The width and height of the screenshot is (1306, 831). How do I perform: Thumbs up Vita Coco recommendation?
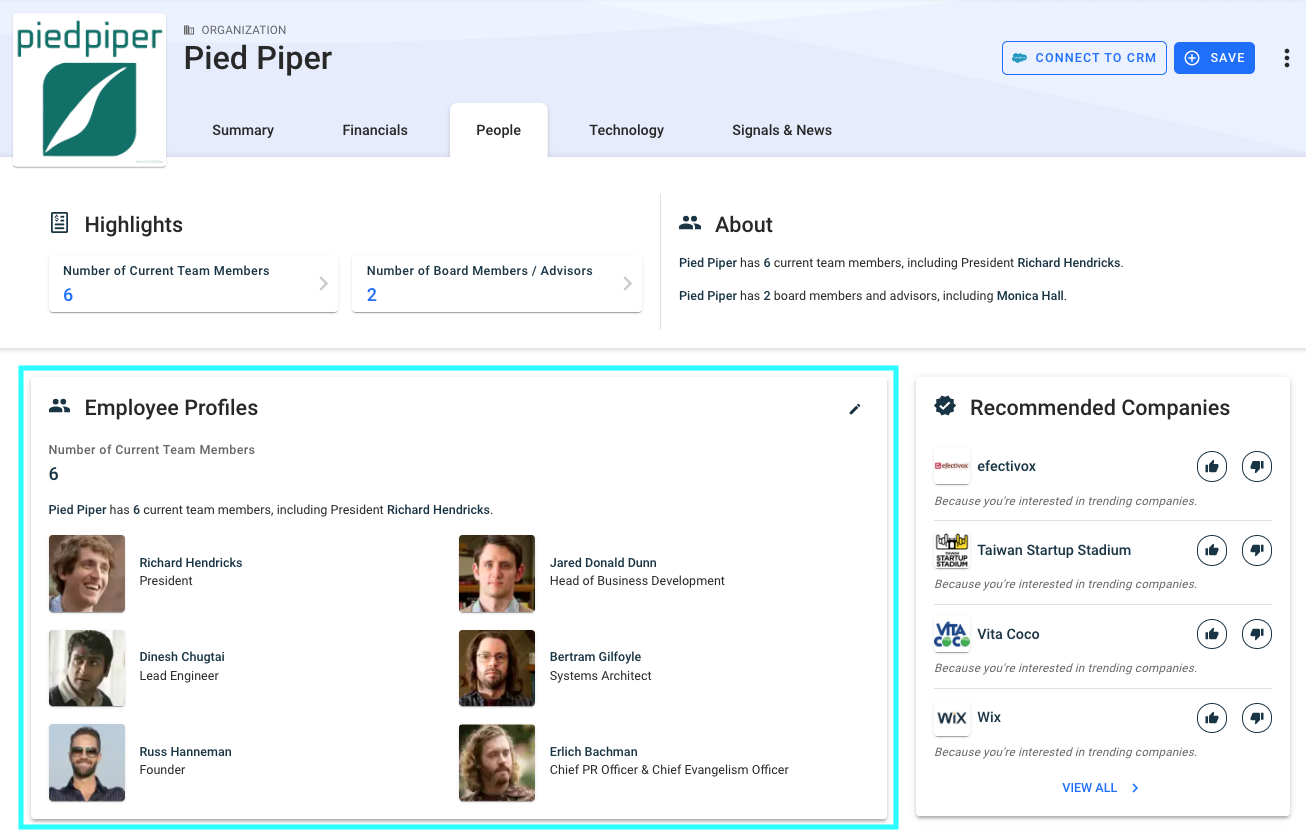point(1212,634)
